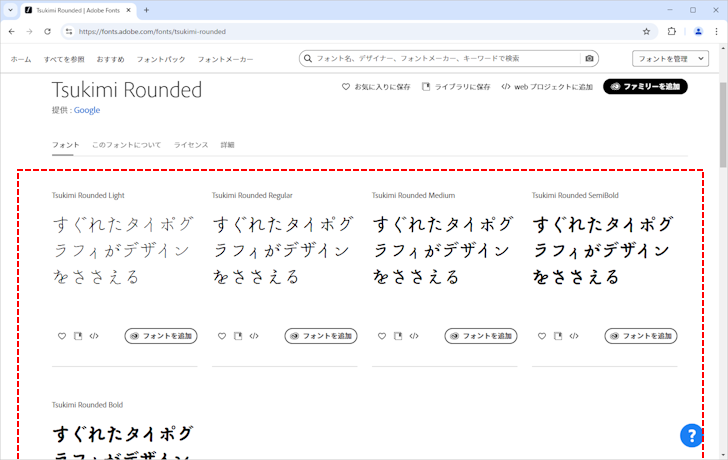Click お気に入りに保存 for the family
The image size is (728, 460).
pyautogui.click(x=376, y=87)
